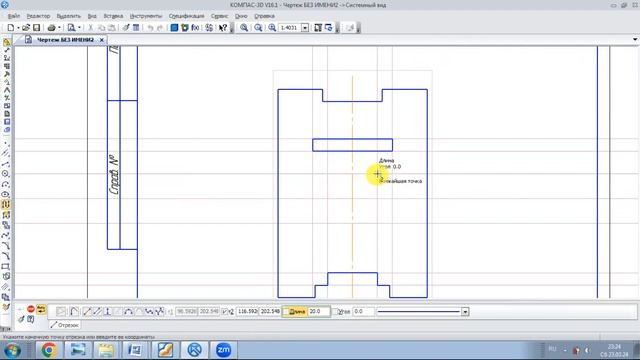Open the command help icon in property bar
The width and height of the screenshot is (640, 360).
(x=31, y=319)
